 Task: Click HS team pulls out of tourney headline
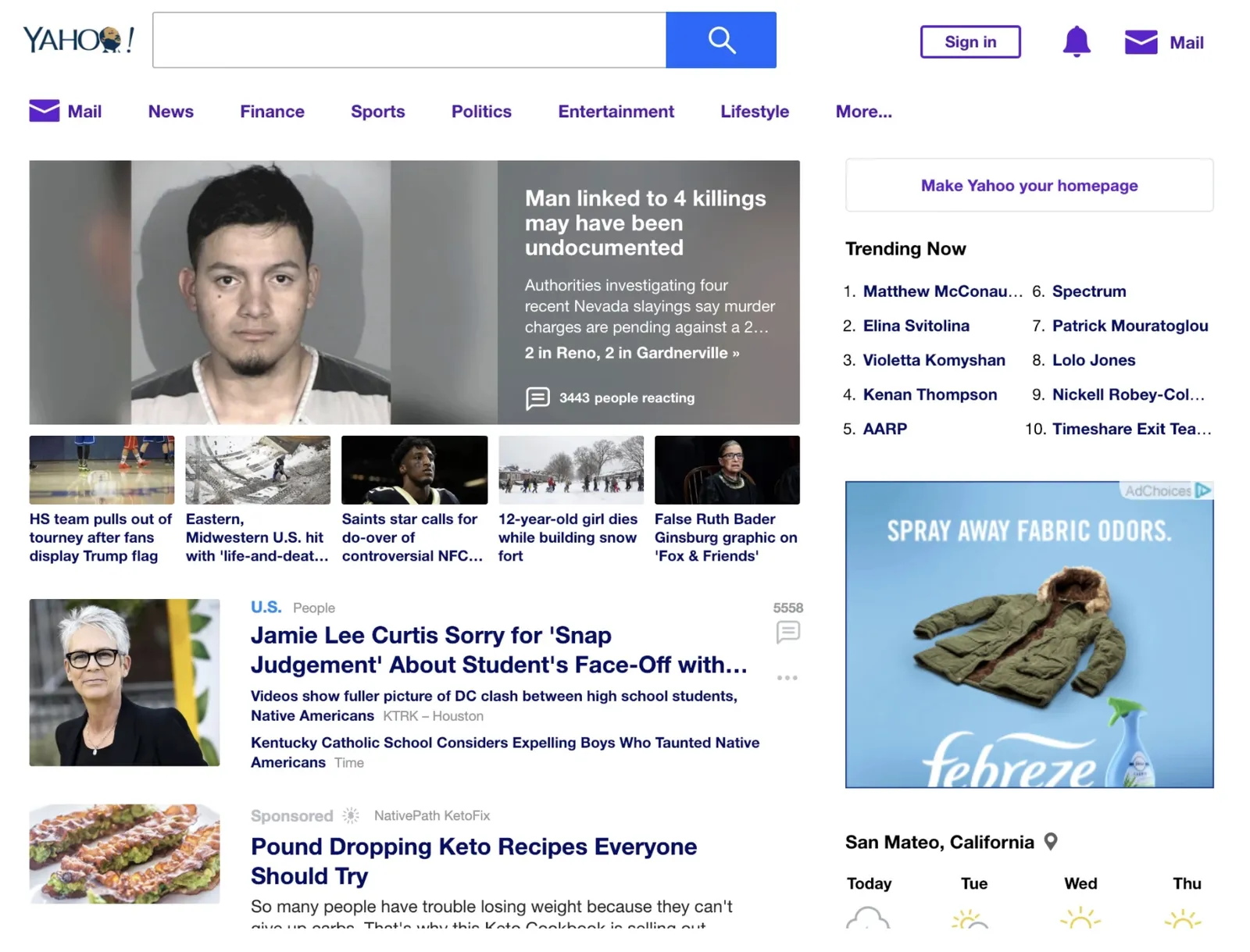[x=101, y=537]
